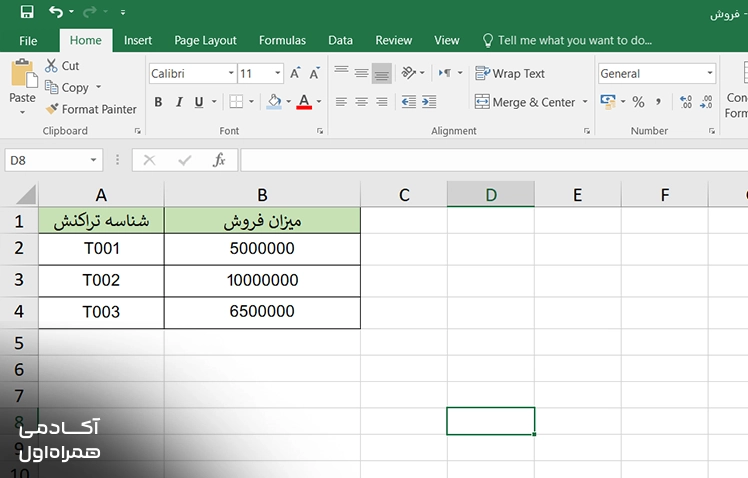Open Customize Quick Access Toolbar arrow
The height and width of the screenshot is (478, 748).
click(123, 12)
